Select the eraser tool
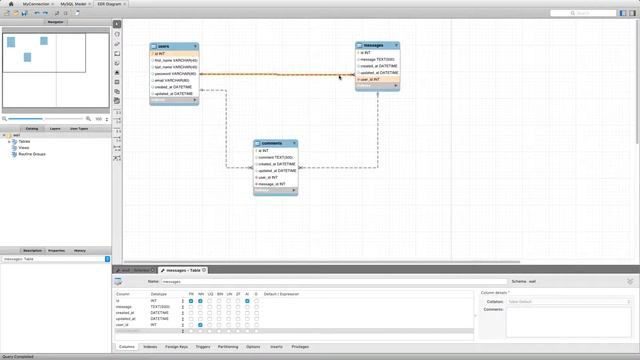The width and height of the screenshot is (640, 360). point(117,44)
